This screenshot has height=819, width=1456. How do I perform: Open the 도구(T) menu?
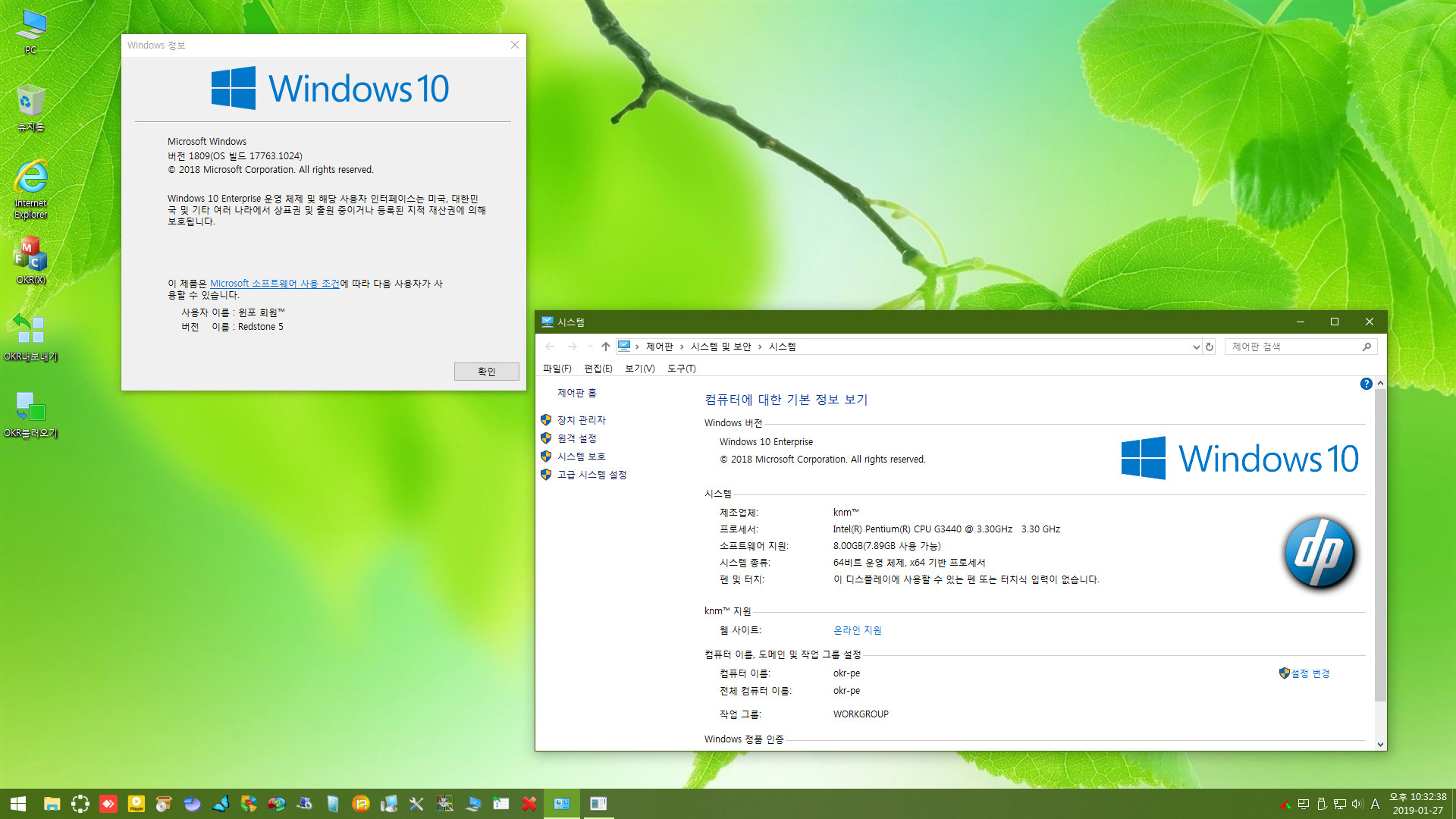click(x=681, y=369)
